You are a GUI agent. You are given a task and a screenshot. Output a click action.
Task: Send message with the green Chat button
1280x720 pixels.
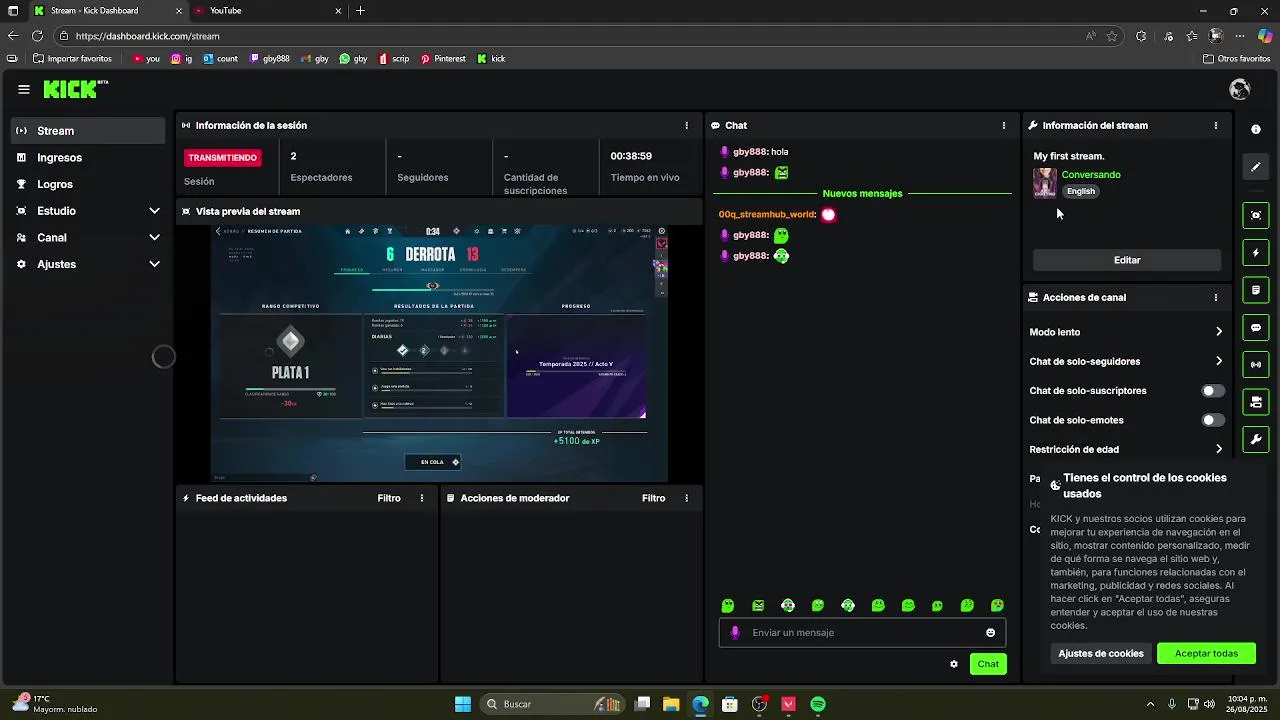pyautogui.click(x=988, y=664)
